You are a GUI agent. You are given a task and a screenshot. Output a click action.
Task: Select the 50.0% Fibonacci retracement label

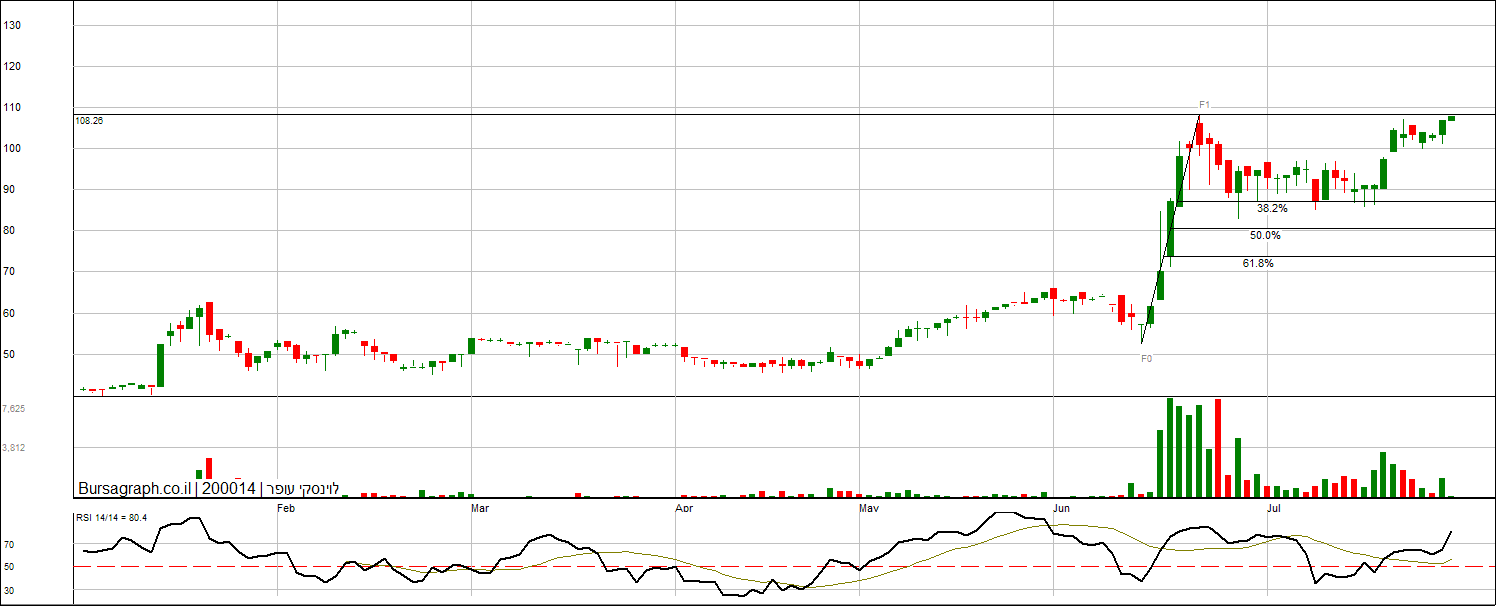tap(1265, 236)
